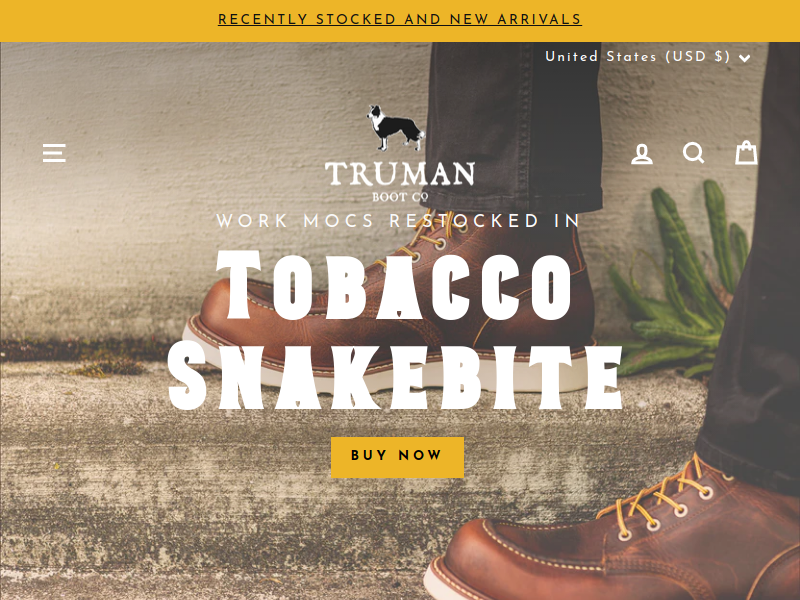Open the account login icon
Screen dimensions: 800x600
pyautogui.click(x=642, y=154)
